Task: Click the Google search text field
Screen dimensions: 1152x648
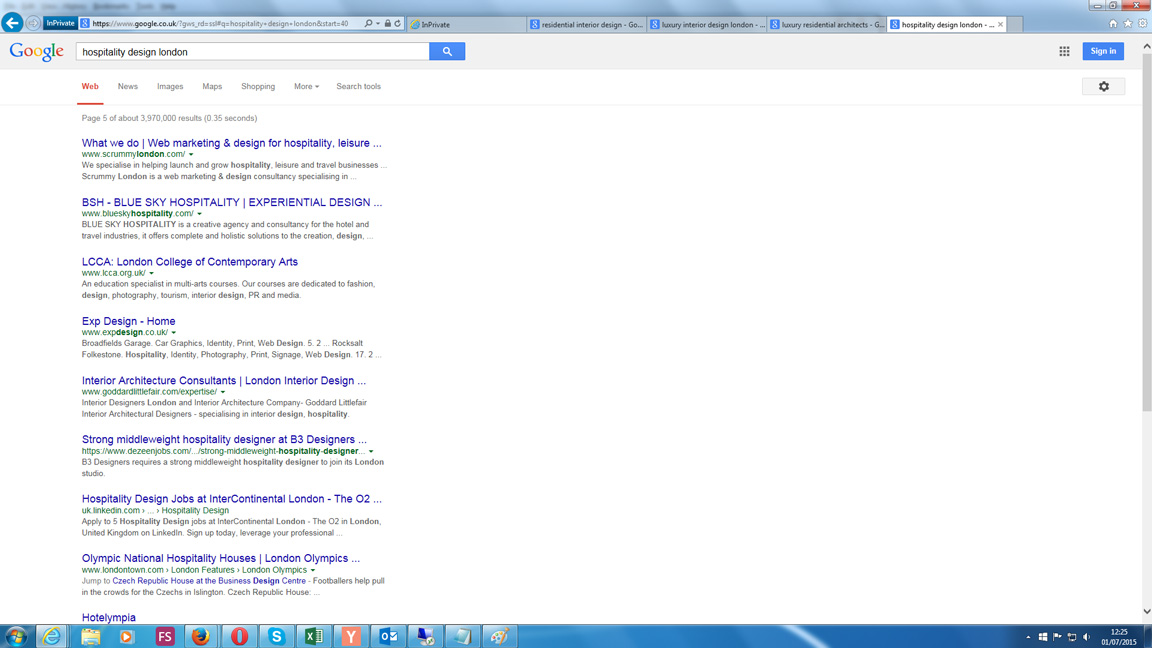Action: 253,52
